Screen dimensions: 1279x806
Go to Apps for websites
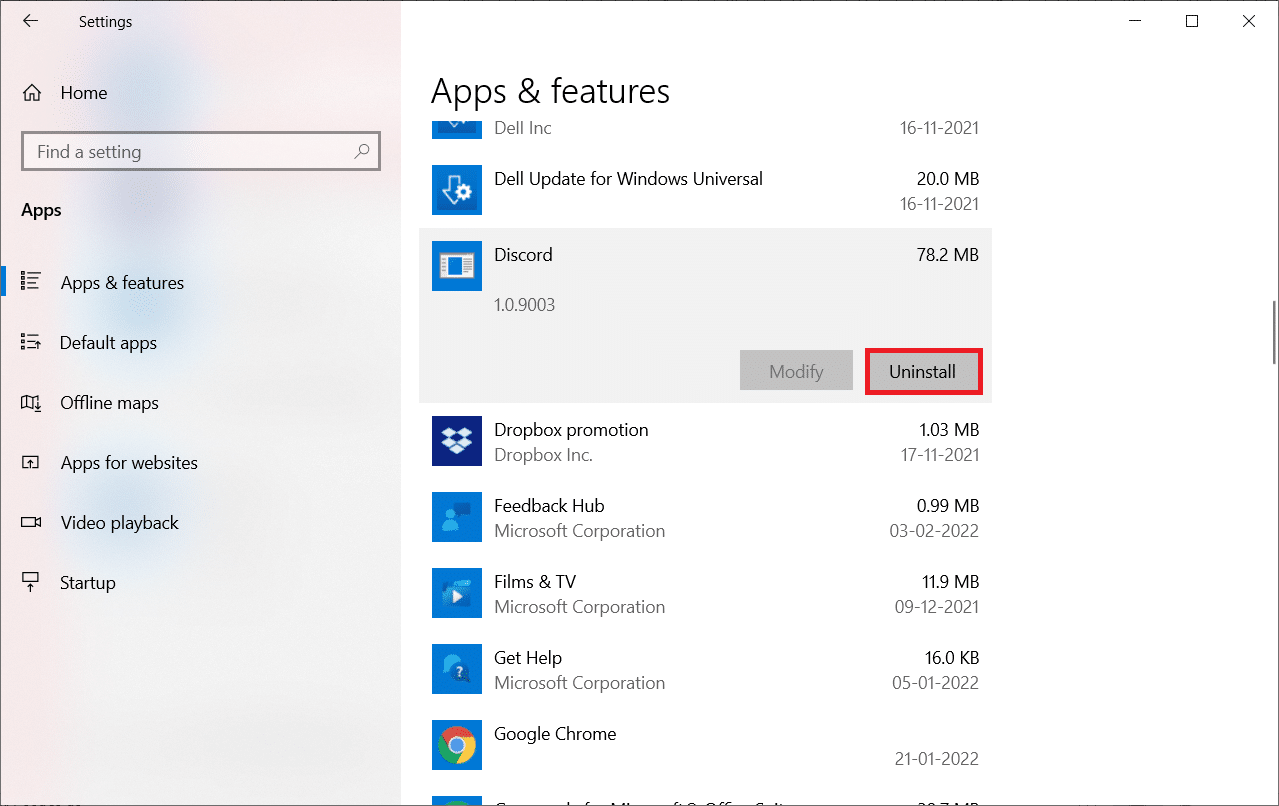coord(200,463)
